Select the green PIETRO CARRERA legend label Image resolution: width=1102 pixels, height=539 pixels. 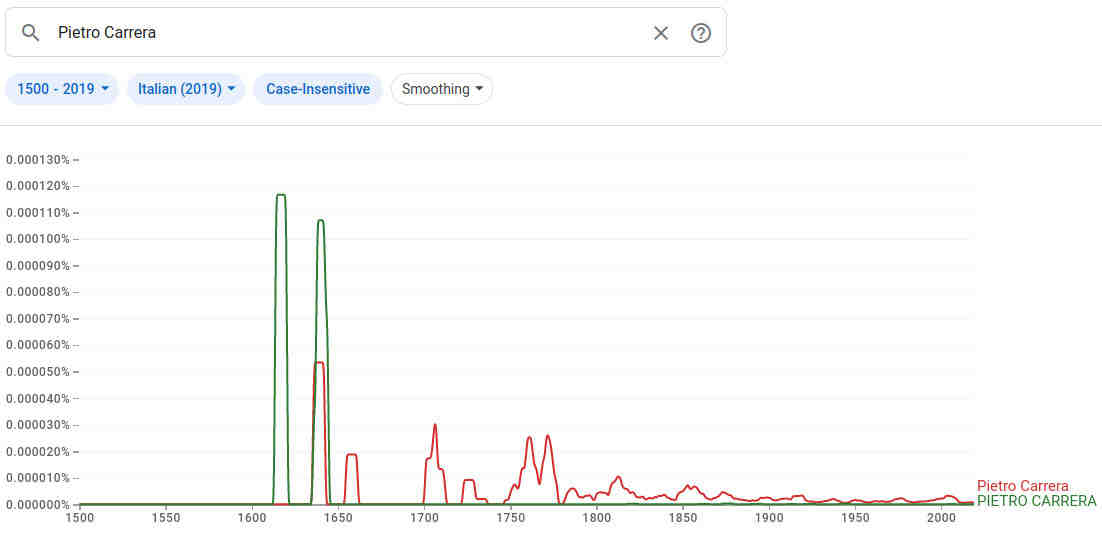tap(1036, 501)
